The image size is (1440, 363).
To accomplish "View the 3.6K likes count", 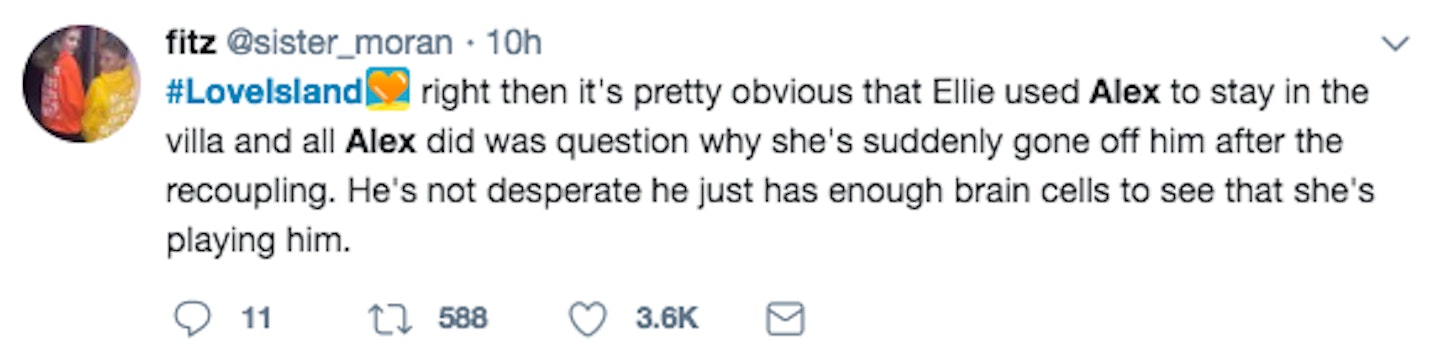I will pyautogui.click(x=666, y=320).
